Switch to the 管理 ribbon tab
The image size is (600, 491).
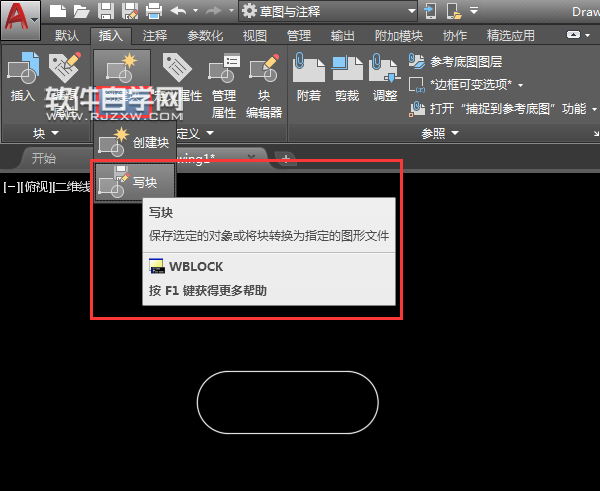pyautogui.click(x=299, y=36)
